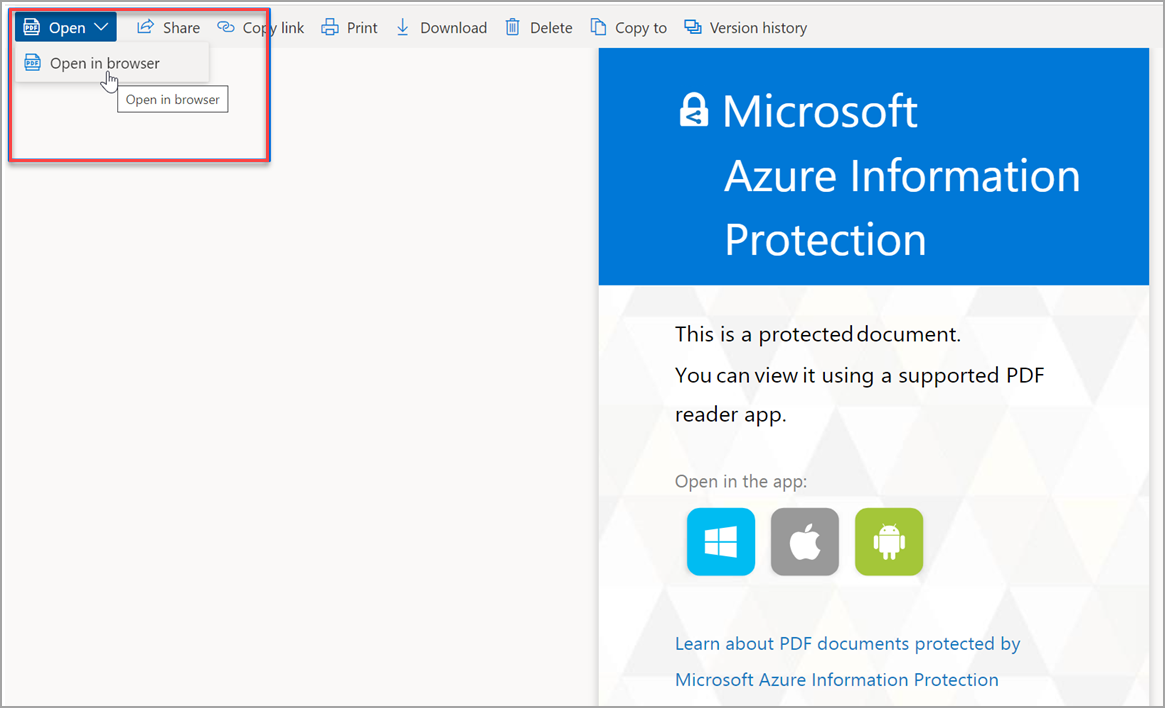Click the Print icon
This screenshot has height=708, width=1165.
330,27
